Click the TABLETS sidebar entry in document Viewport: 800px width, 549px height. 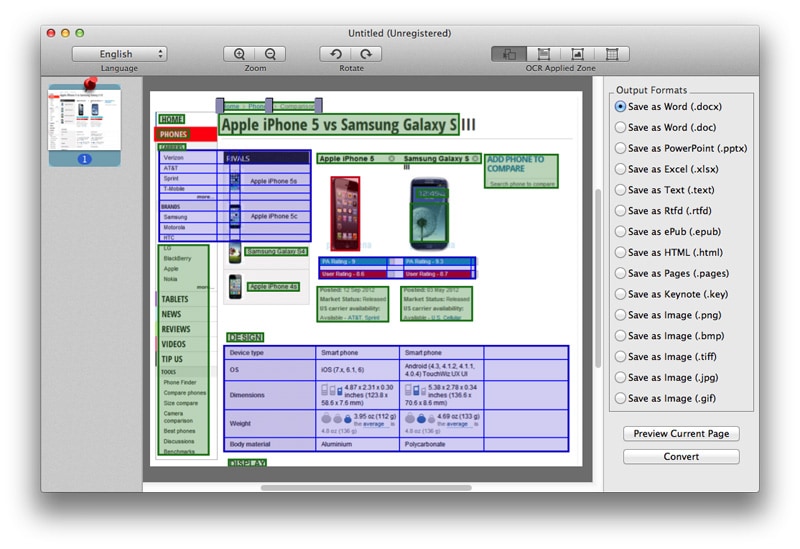pos(175,300)
